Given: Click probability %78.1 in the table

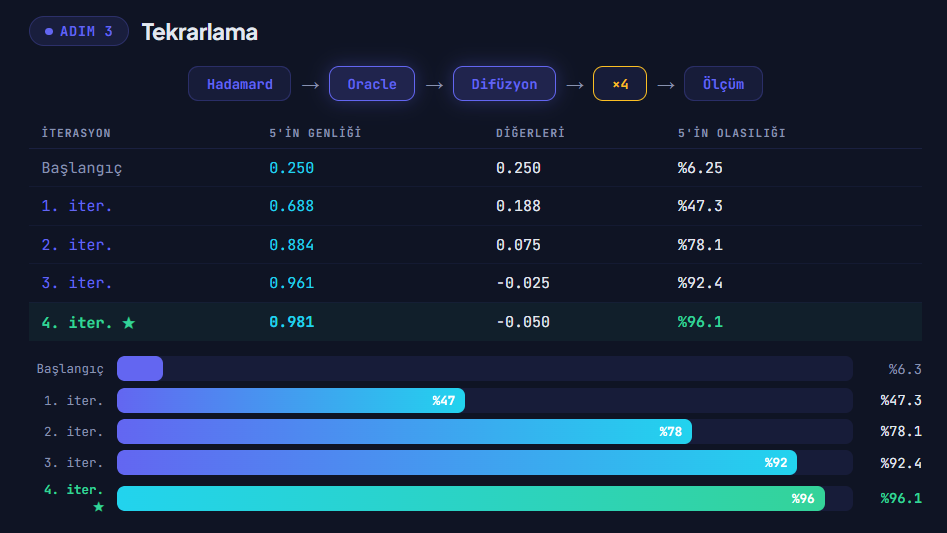Looking at the screenshot, I should [x=700, y=244].
